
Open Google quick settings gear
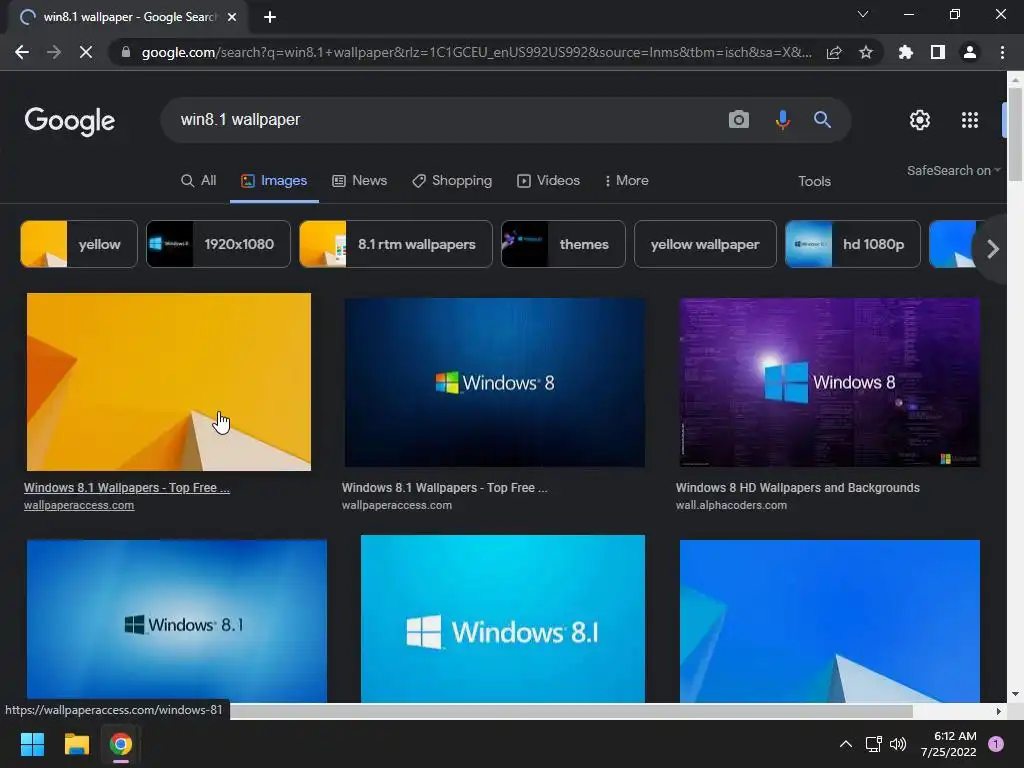point(920,120)
